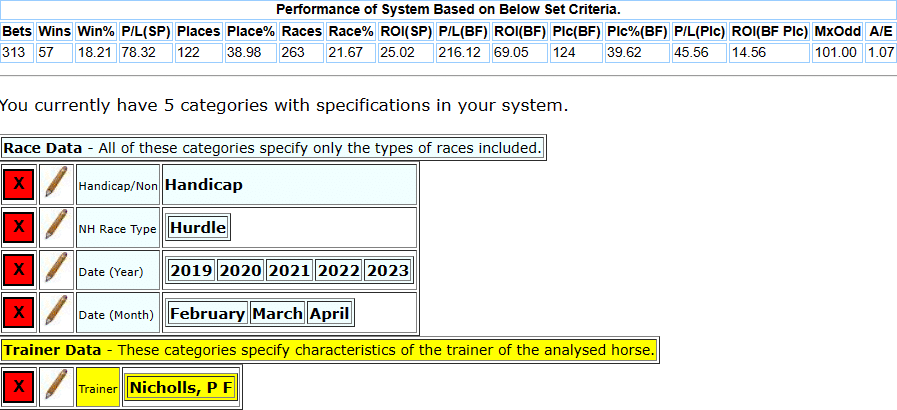Click the Bets column header

17,31
